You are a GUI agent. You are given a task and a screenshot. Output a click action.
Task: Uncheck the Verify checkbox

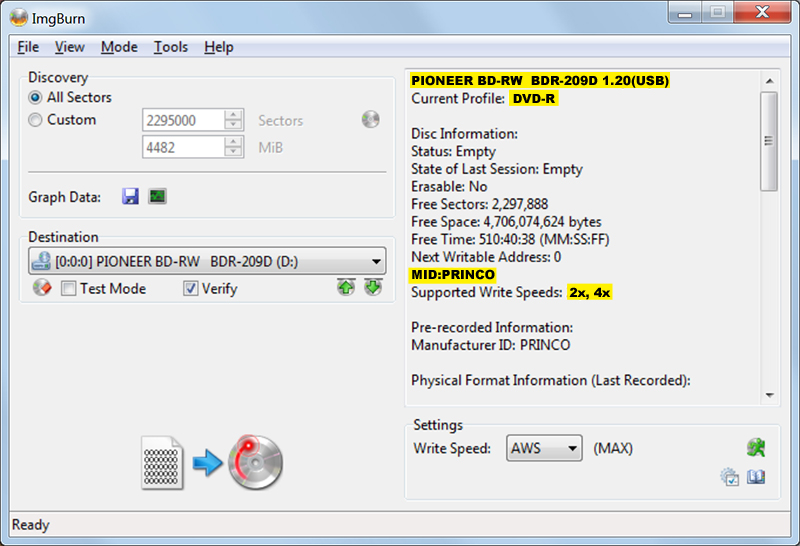(191, 289)
